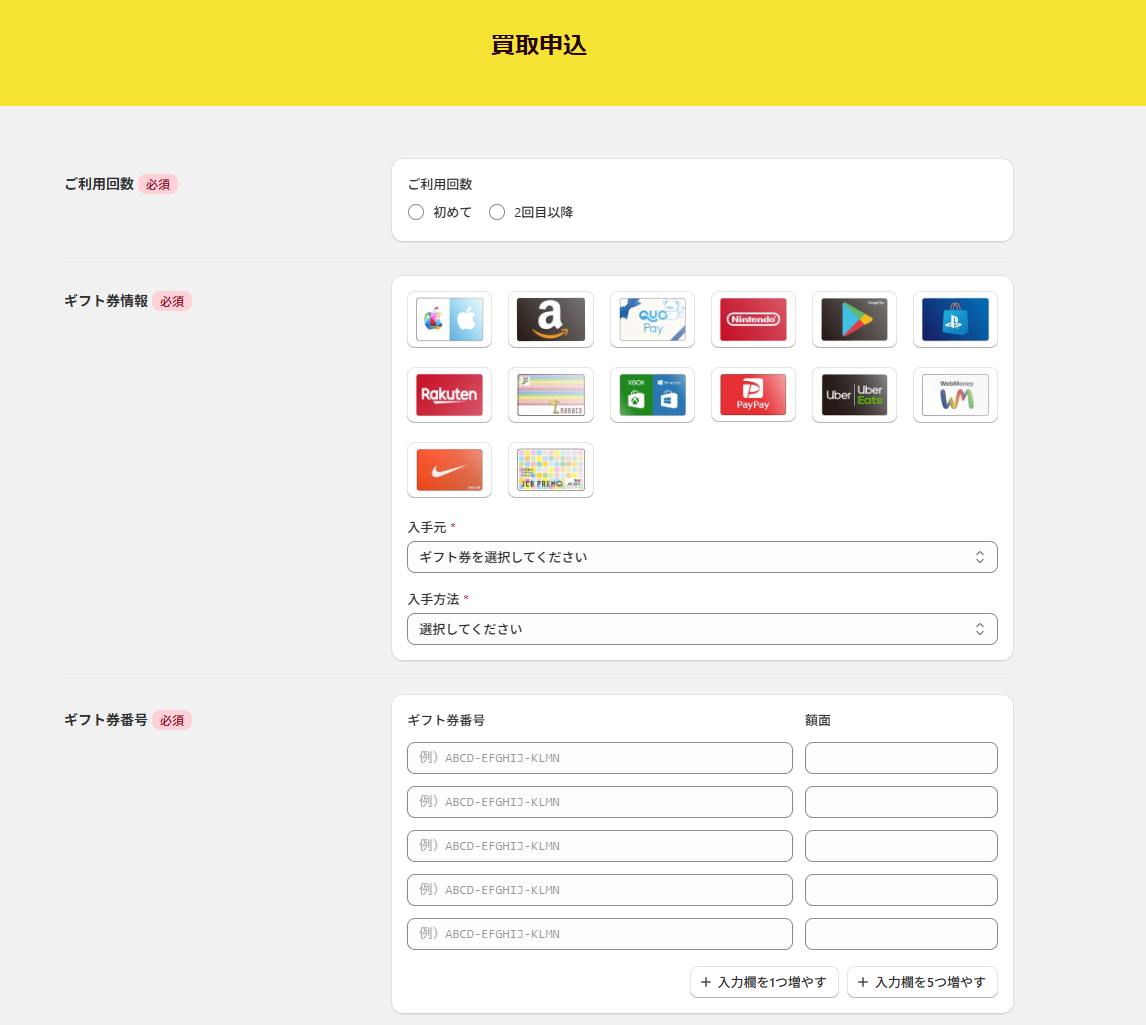Select the Nintendo prepaid card
The height and width of the screenshot is (1025, 1146).
point(753,319)
